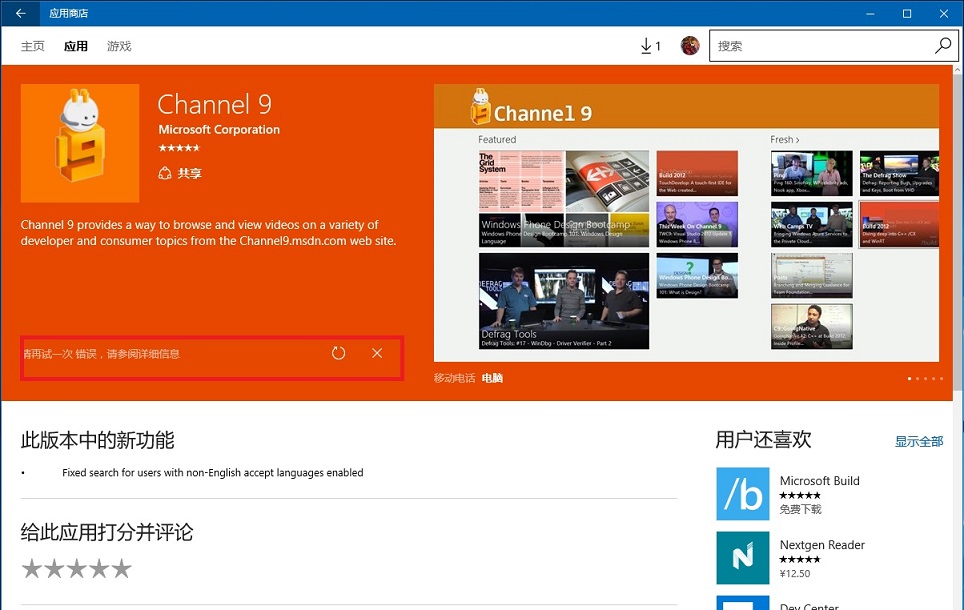This screenshot has width=964, height=610.
Task: Show 移动电话 screenshots
Action: (454, 378)
